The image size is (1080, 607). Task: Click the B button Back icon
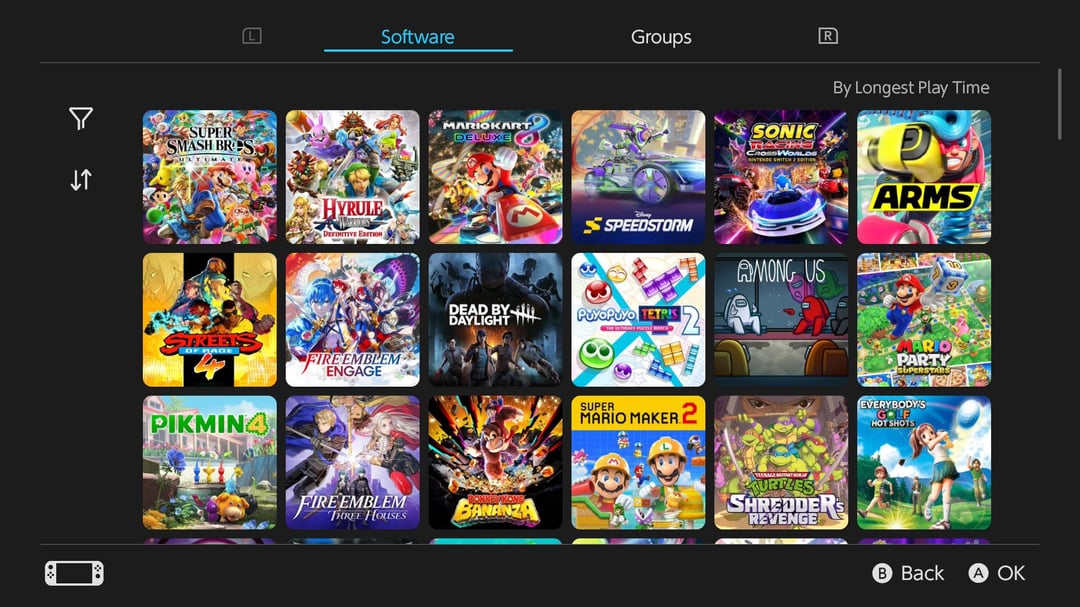882,573
